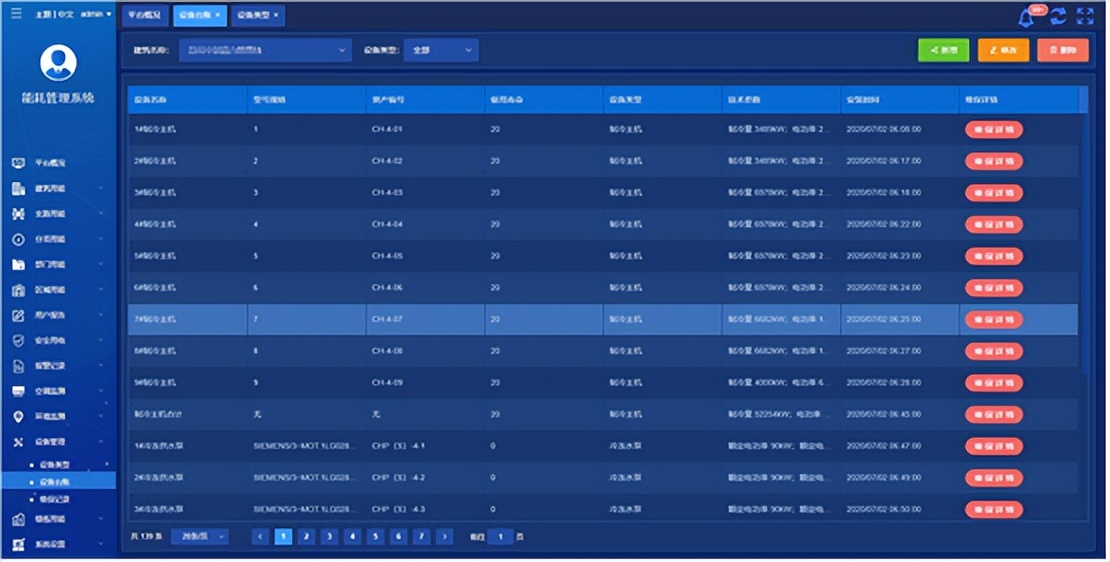
Task: Click the green Add (新增) button
Action: 943,50
